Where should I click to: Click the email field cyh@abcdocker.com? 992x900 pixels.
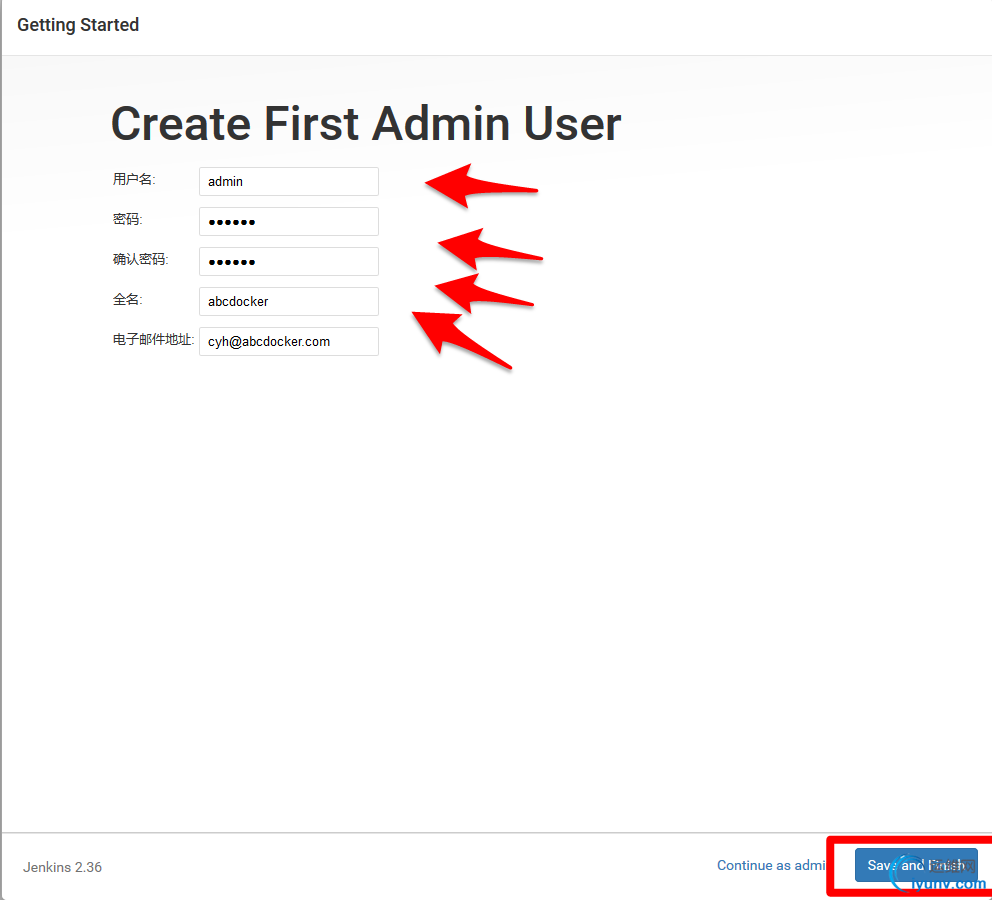click(x=288, y=342)
